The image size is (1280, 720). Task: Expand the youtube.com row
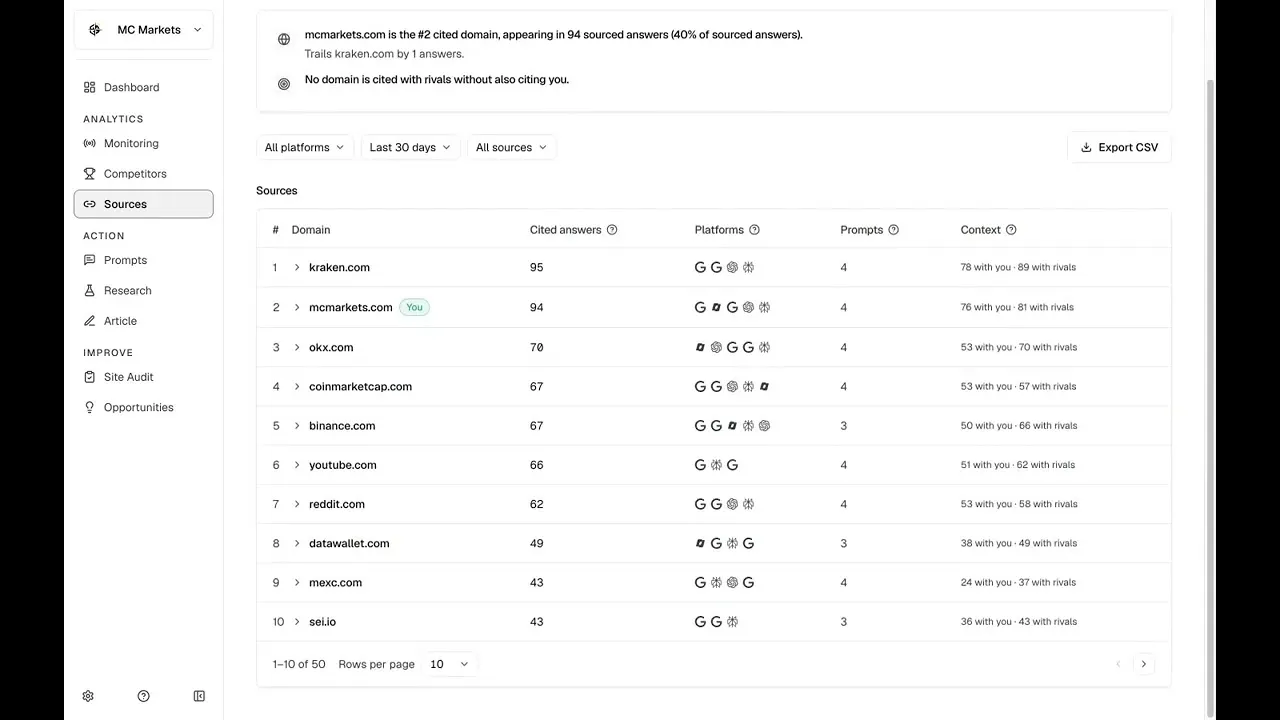pyautogui.click(x=297, y=465)
